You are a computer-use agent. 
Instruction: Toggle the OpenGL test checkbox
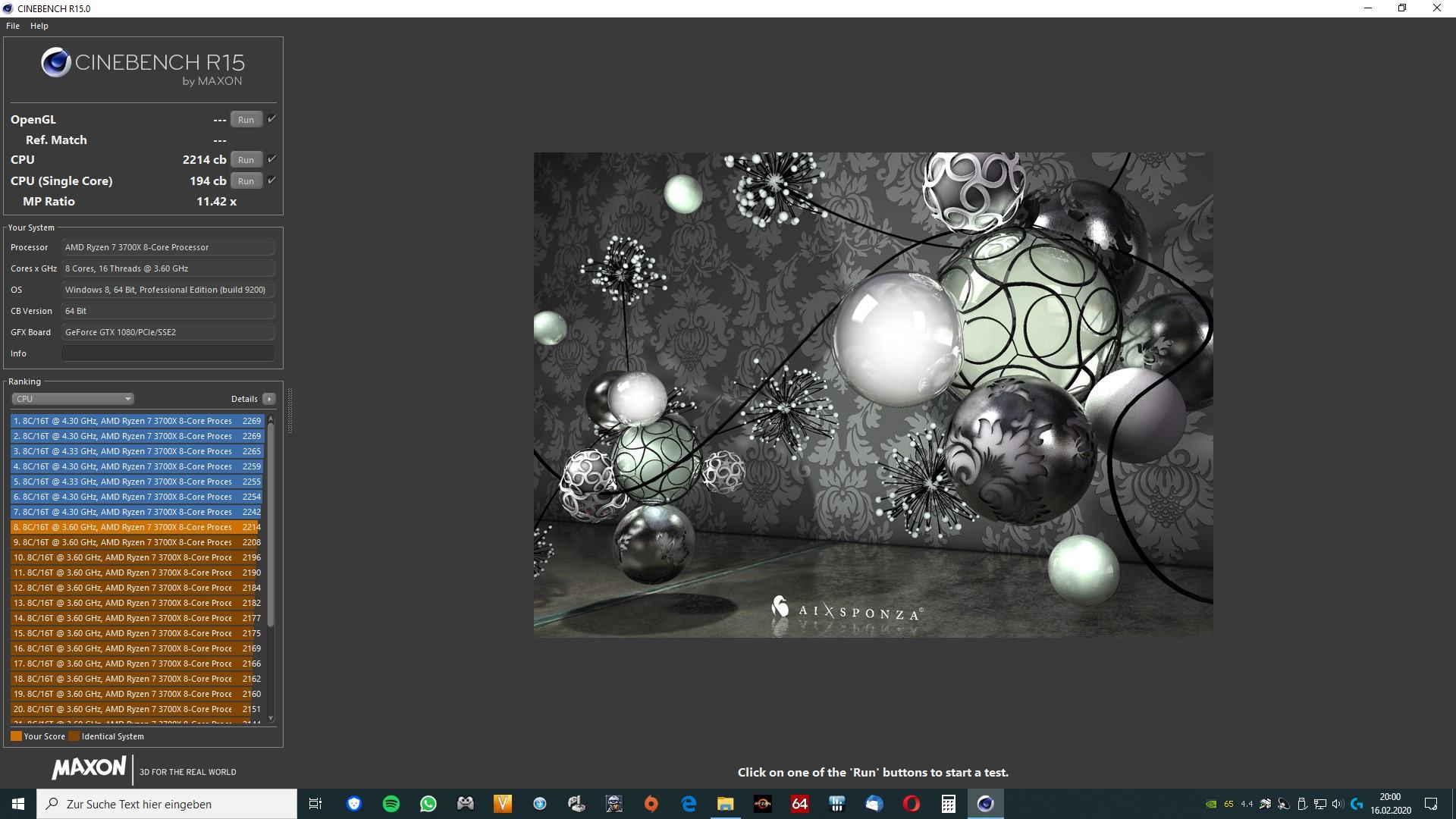tap(271, 119)
